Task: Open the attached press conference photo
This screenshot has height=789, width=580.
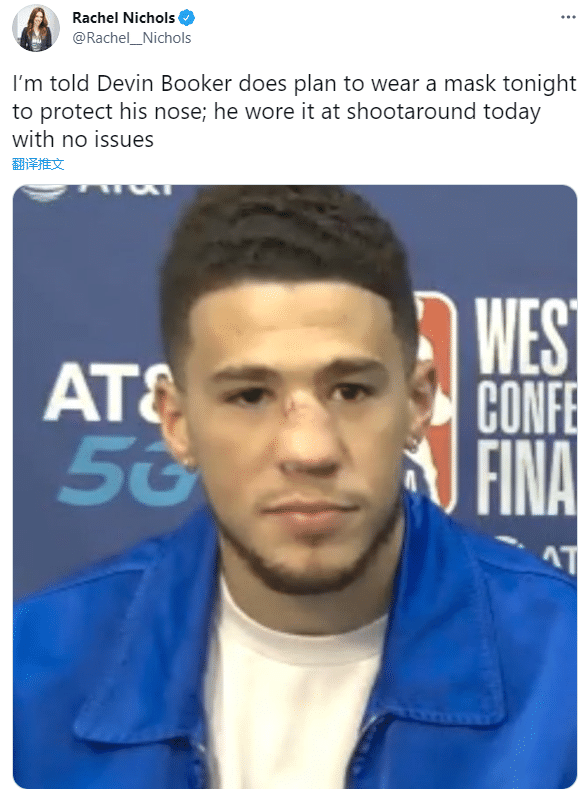Action: [x=295, y=487]
